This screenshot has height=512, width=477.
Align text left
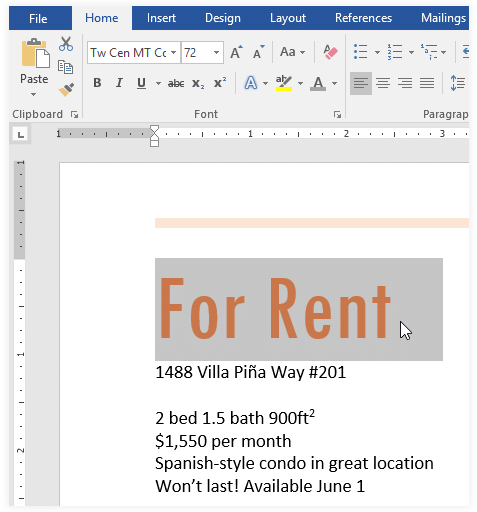tap(361, 83)
